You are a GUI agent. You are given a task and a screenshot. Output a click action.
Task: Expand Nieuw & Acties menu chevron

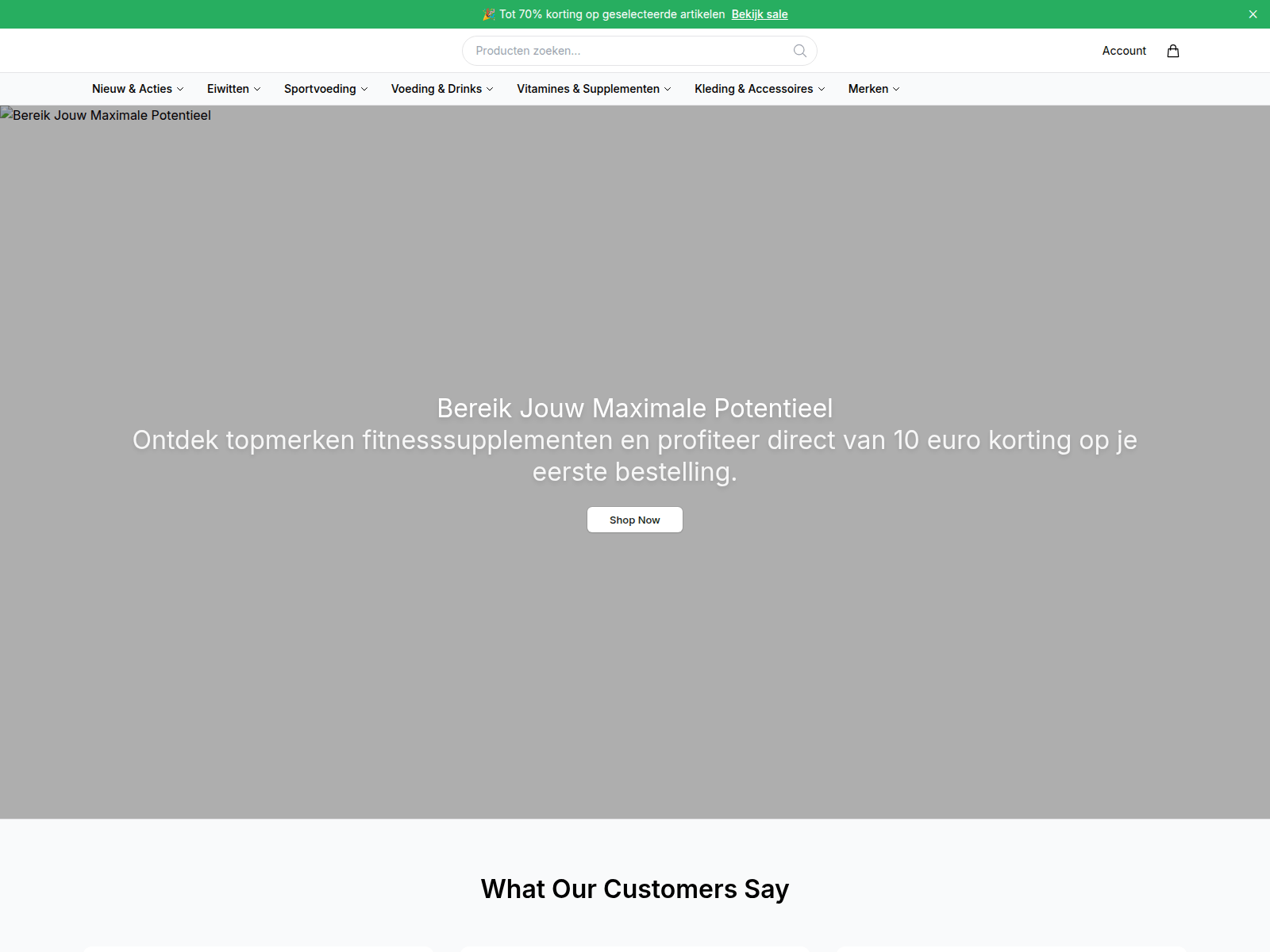coord(180,89)
